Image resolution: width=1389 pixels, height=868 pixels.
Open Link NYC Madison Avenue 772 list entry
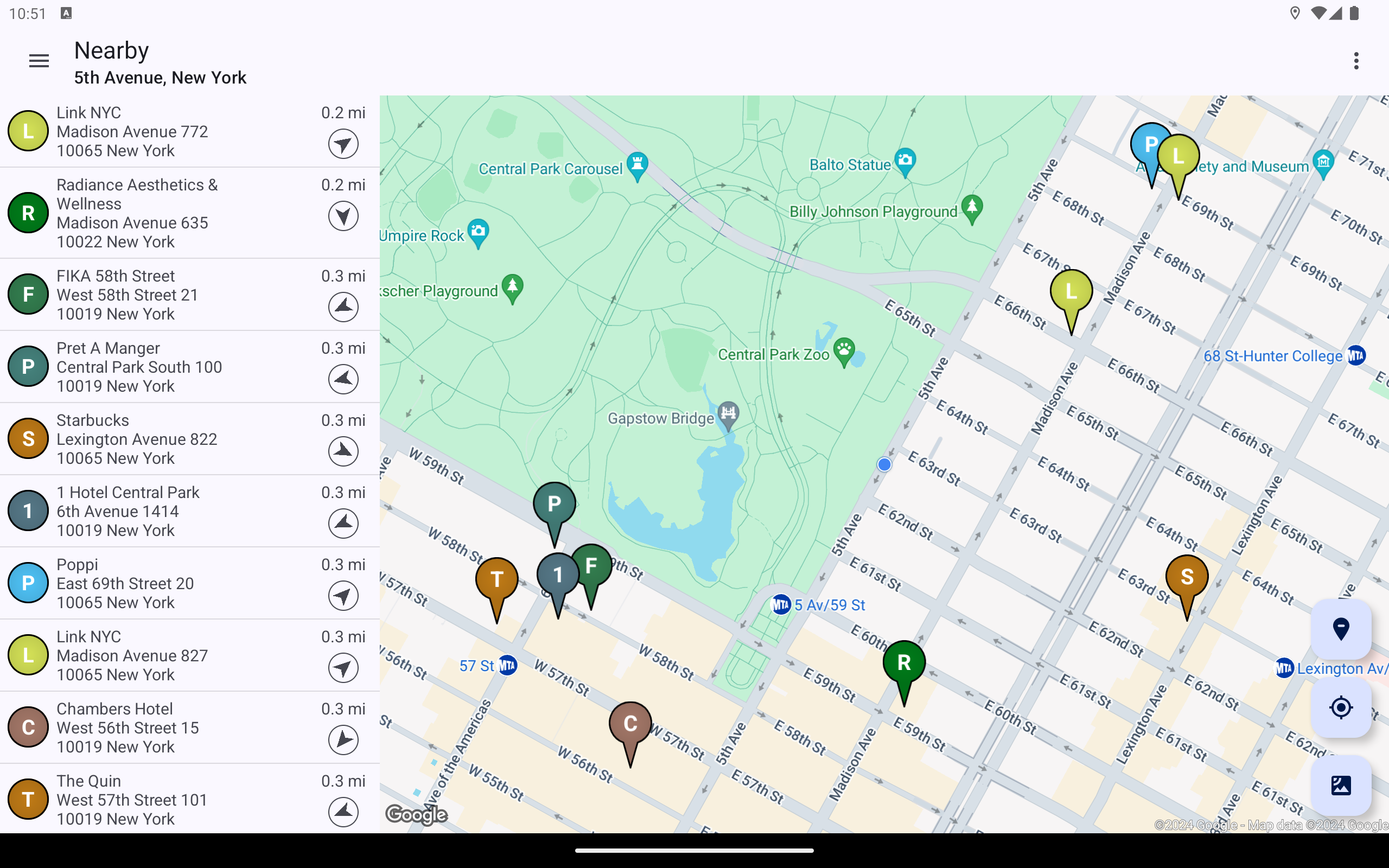pos(189,131)
